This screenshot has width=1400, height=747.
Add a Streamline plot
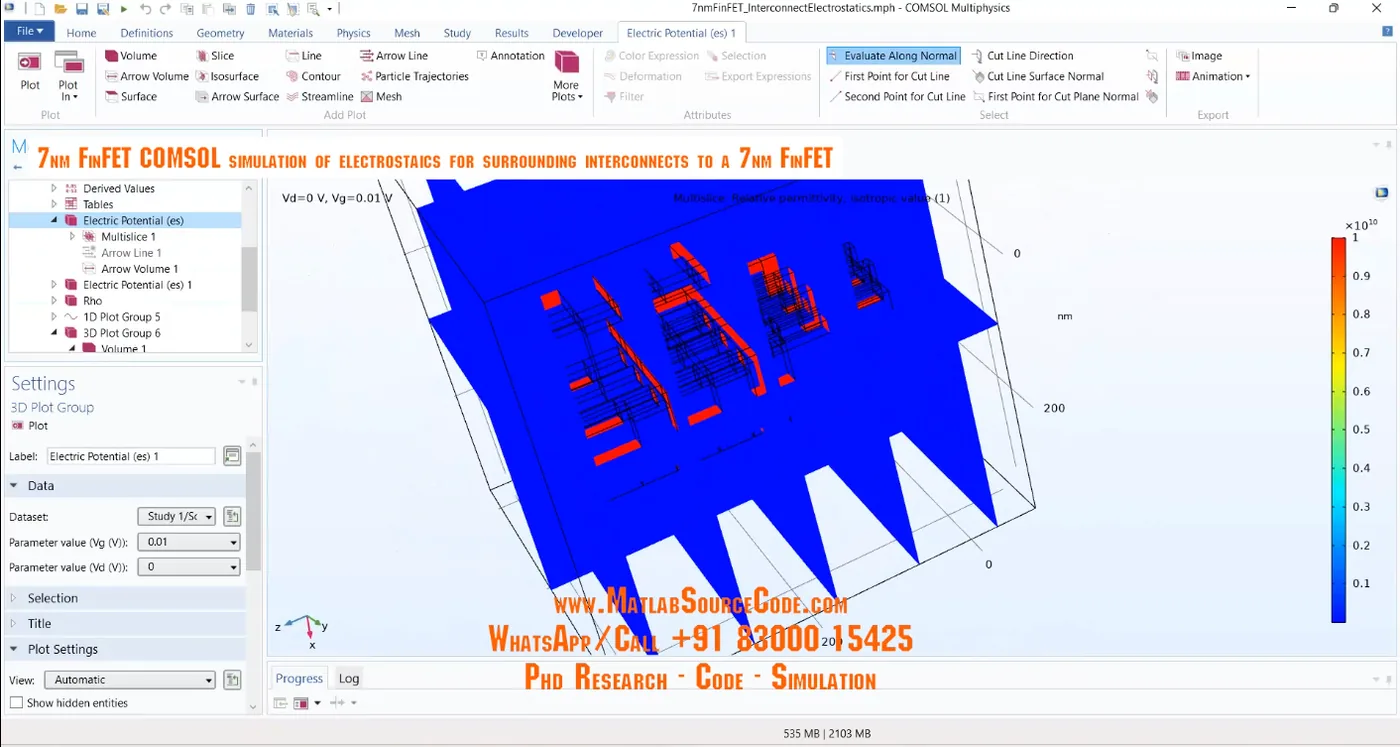tap(319, 96)
